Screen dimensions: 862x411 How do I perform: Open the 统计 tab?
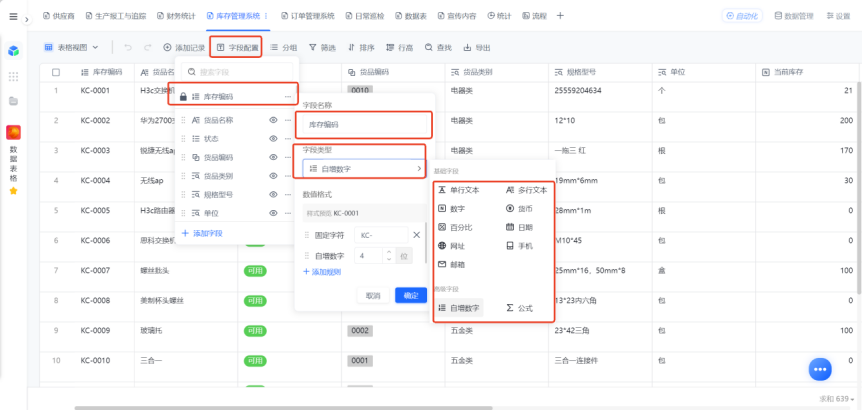(499, 16)
